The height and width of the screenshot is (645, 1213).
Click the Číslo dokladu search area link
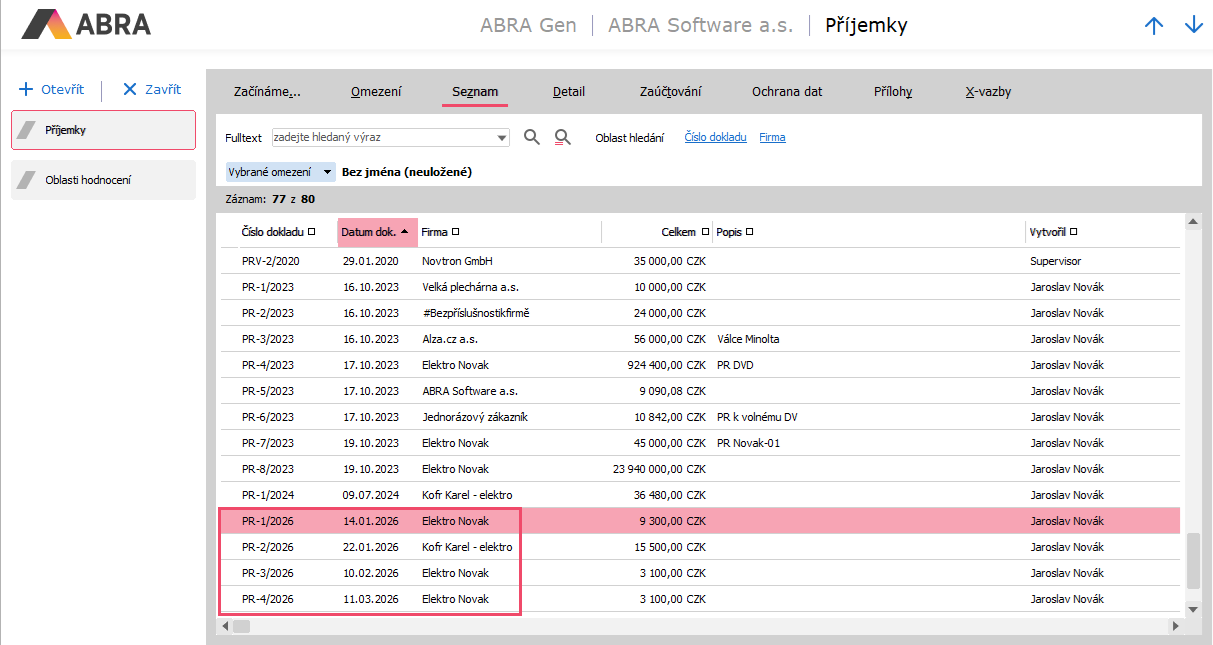715,138
